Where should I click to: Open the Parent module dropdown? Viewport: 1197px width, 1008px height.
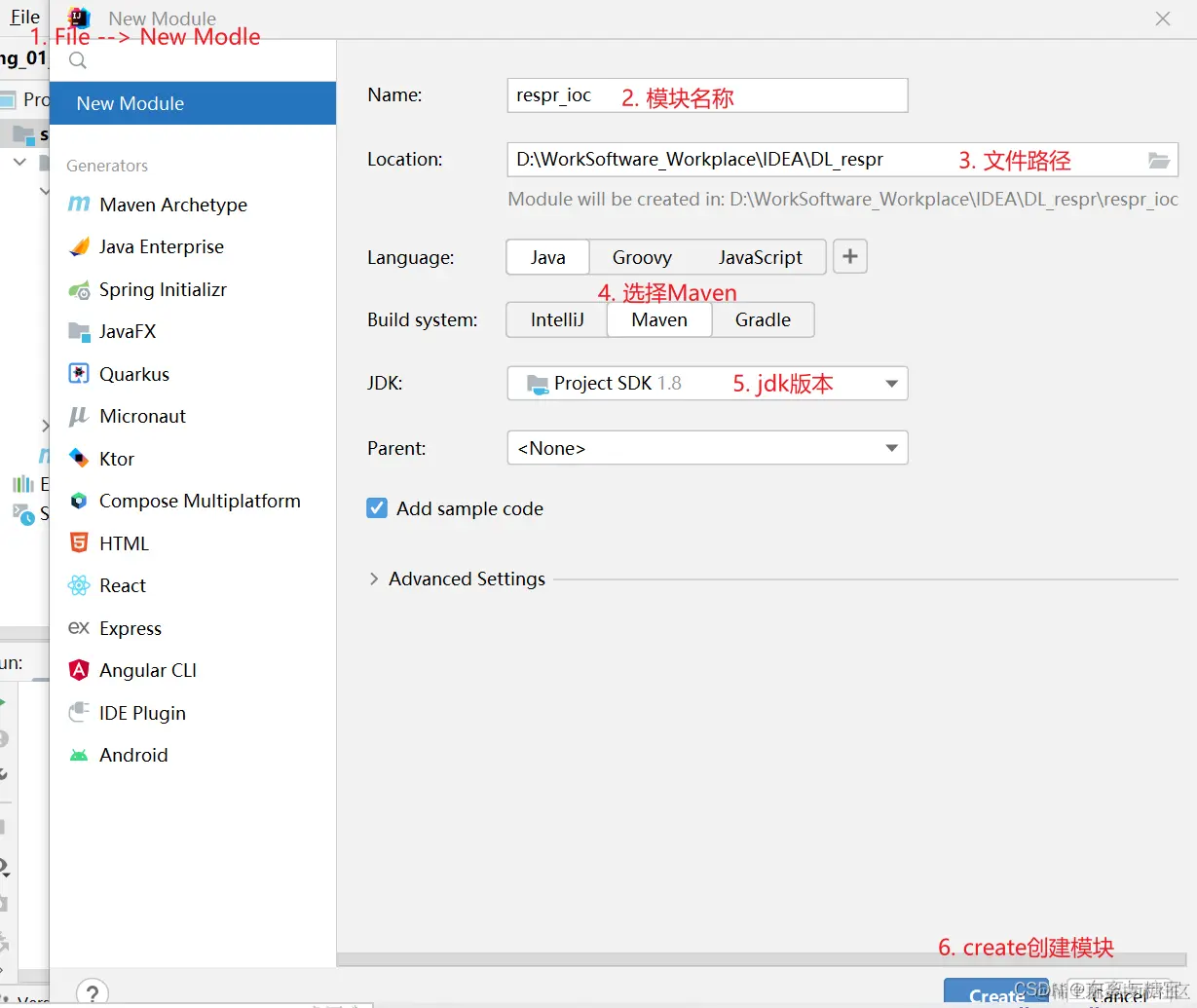[x=707, y=448]
